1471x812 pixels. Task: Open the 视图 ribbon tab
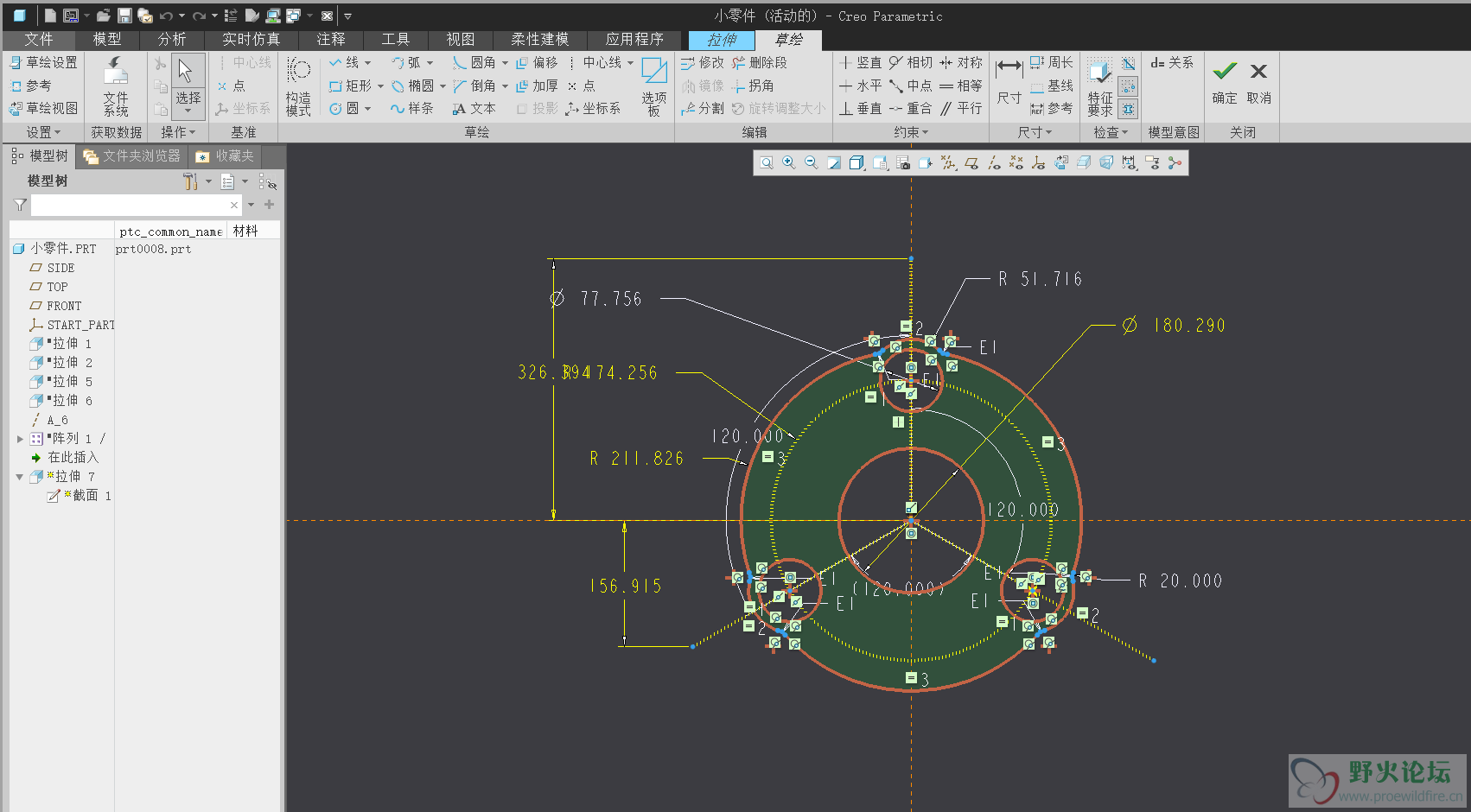point(460,40)
